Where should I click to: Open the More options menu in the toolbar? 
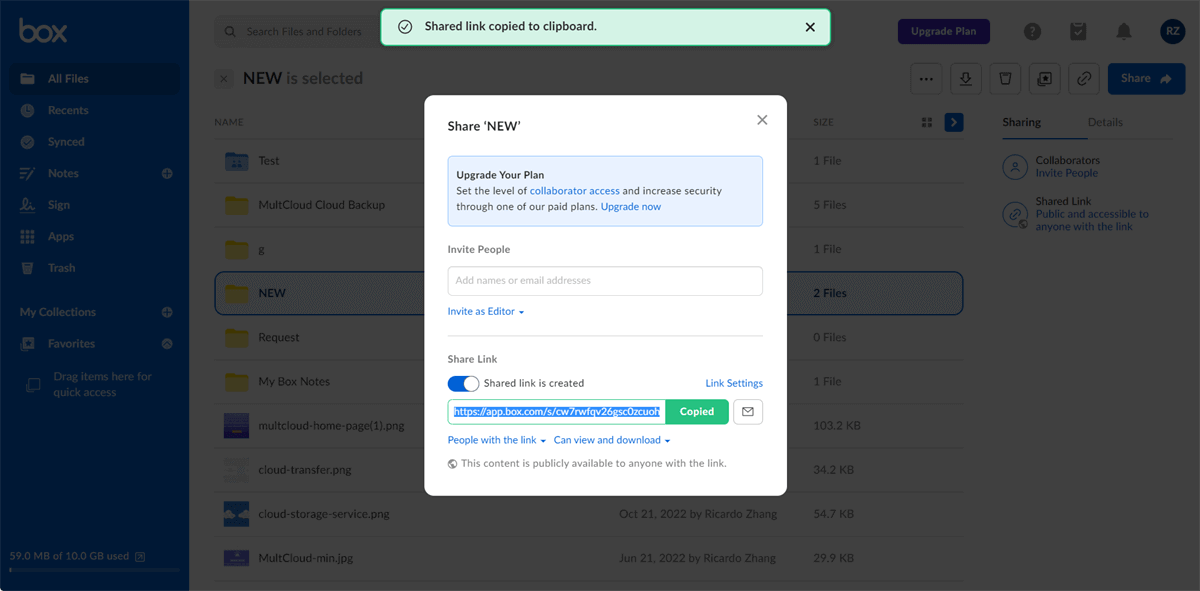pyautogui.click(x=926, y=78)
